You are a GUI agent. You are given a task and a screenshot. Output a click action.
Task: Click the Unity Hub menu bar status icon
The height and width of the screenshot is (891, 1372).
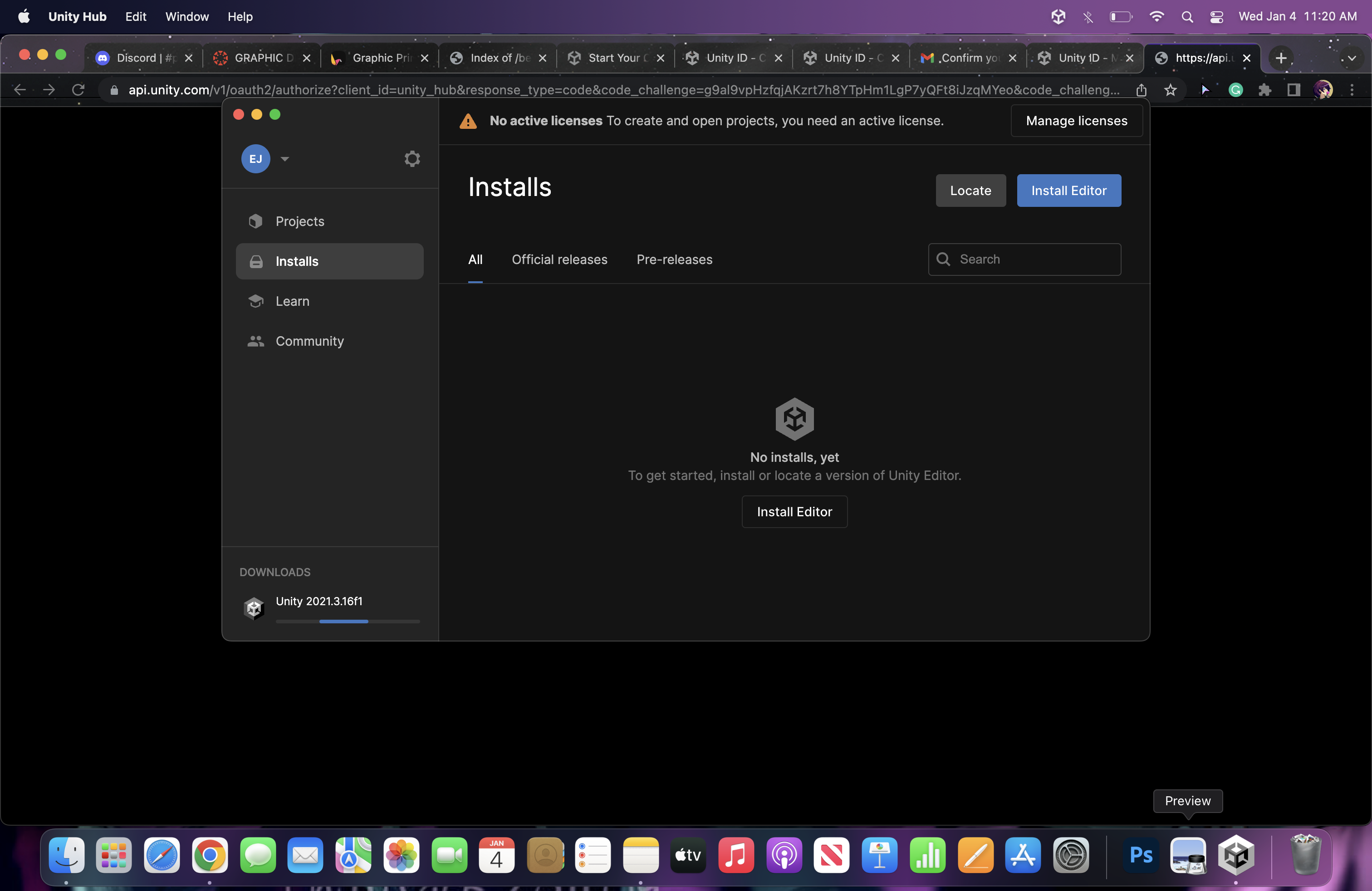pyautogui.click(x=1058, y=17)
